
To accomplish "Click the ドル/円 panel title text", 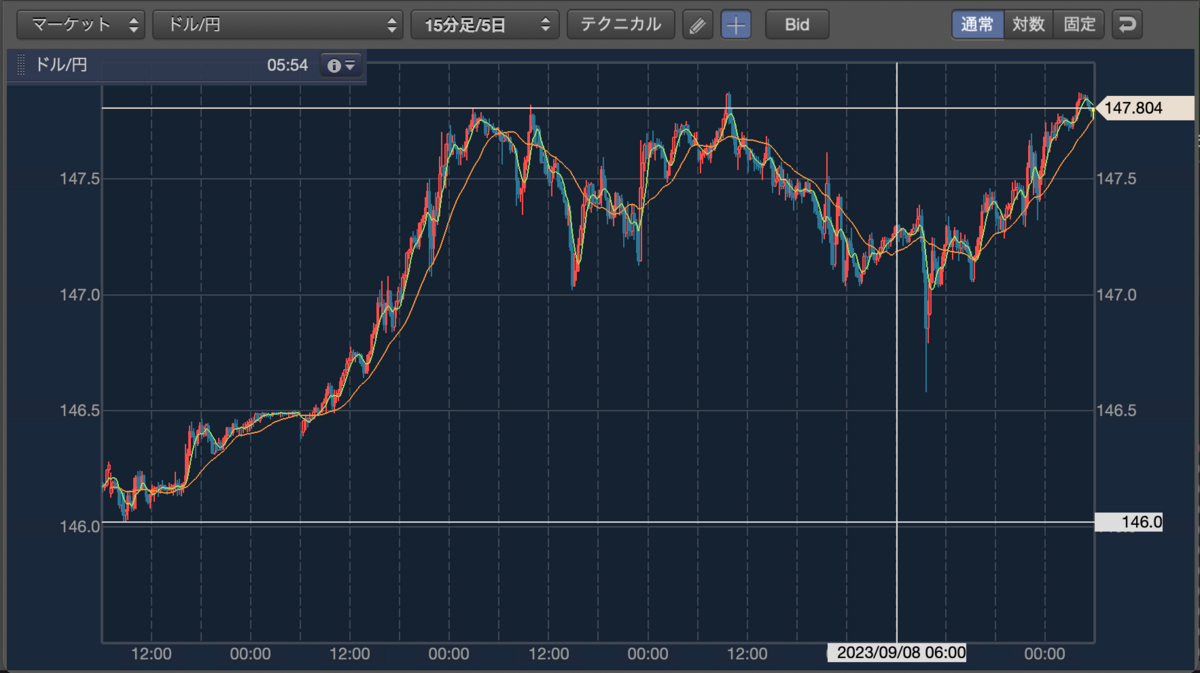I will tap(61, 66).
